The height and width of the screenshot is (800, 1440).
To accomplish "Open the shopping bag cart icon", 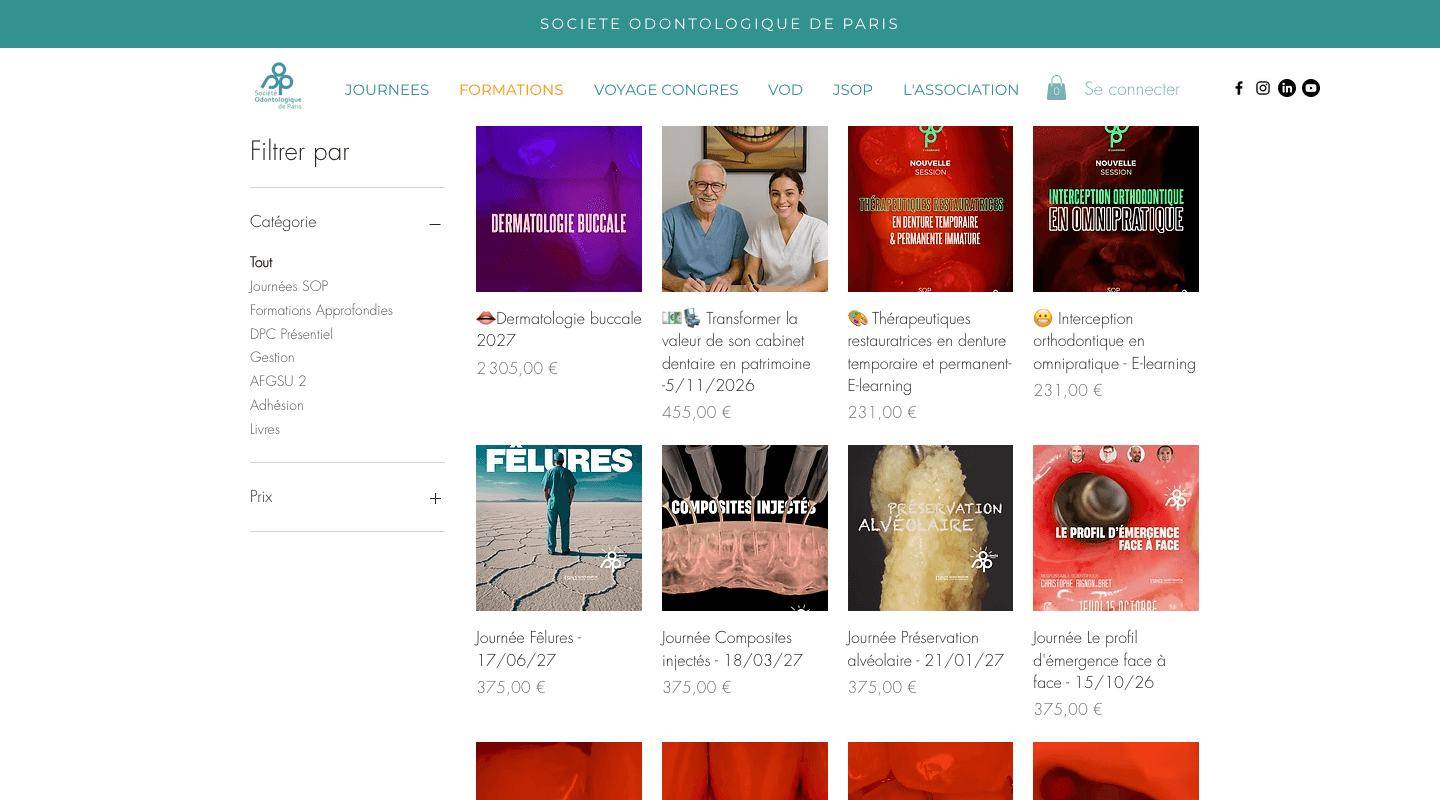I will (x=1056, y=88).
